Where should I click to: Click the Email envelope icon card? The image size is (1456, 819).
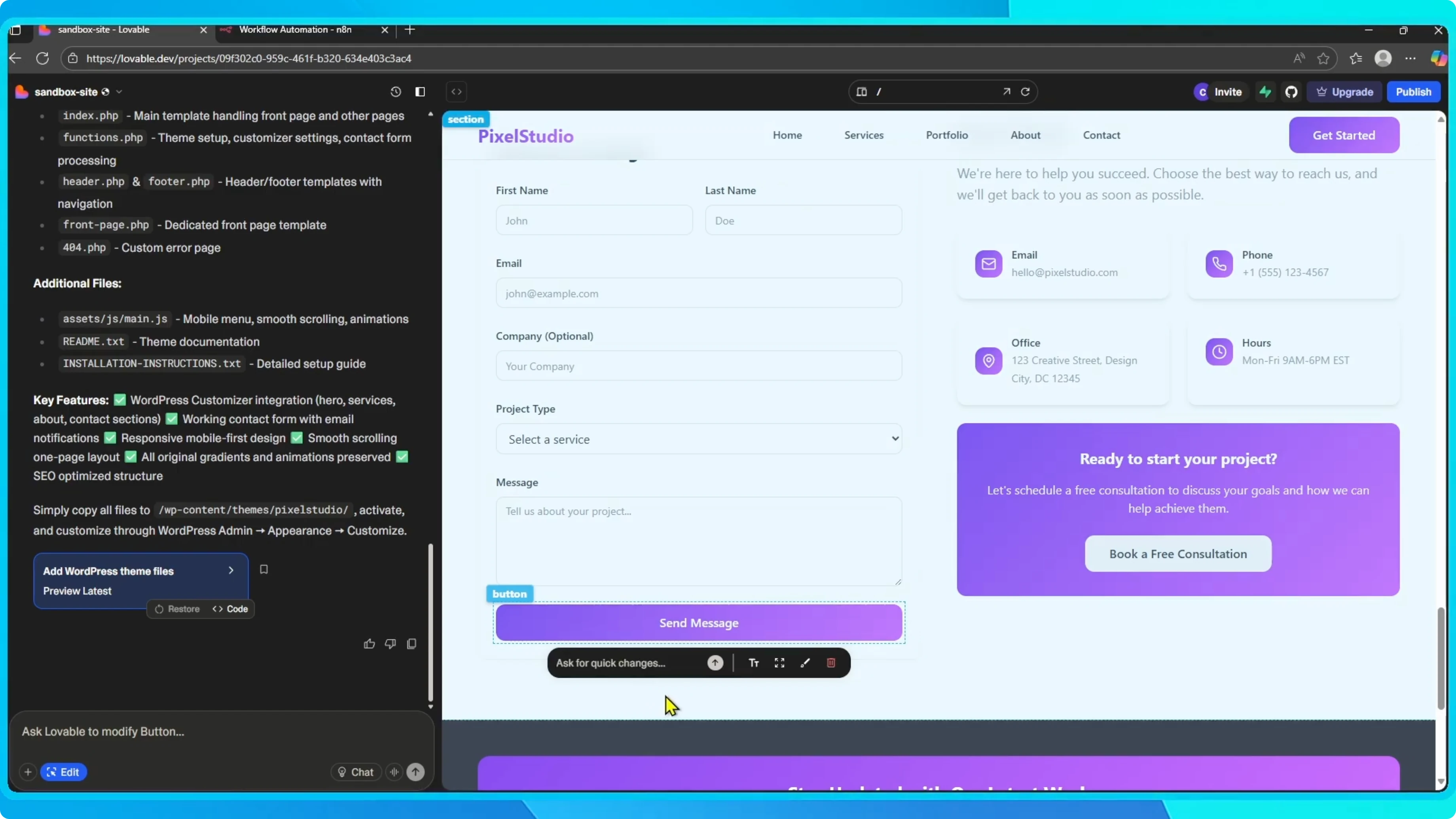pos(989,264)
